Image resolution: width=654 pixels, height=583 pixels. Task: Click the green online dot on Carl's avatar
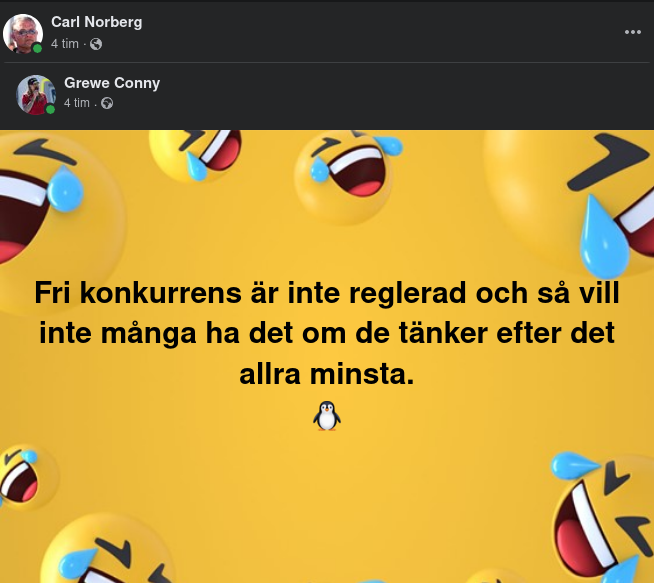[x=37, y=48]
